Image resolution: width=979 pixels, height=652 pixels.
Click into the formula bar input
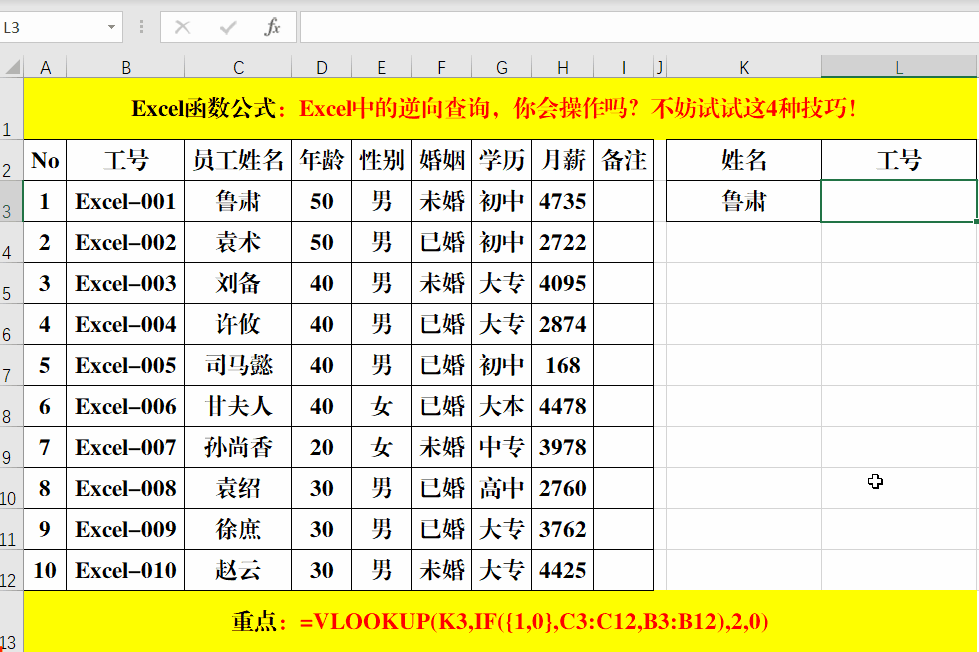pos(639,27)
